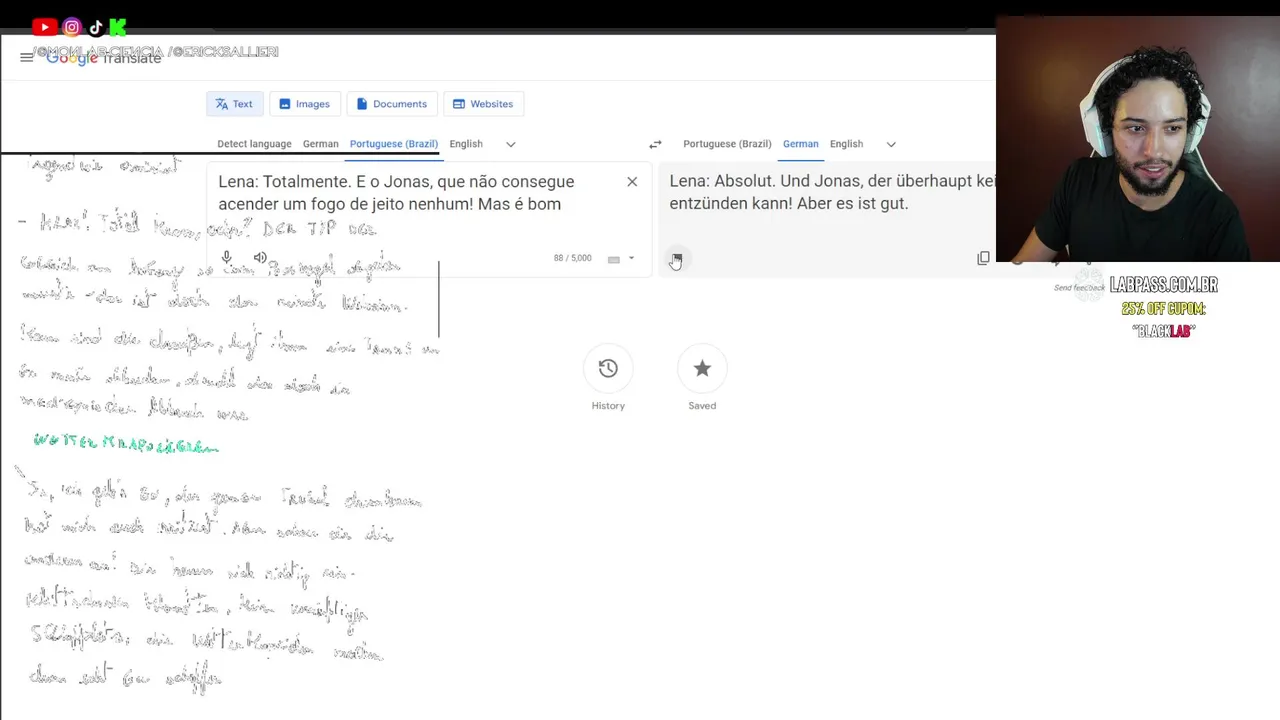
Task: Select English as source language
Action: pyautogui.click(x=466, y=144)
